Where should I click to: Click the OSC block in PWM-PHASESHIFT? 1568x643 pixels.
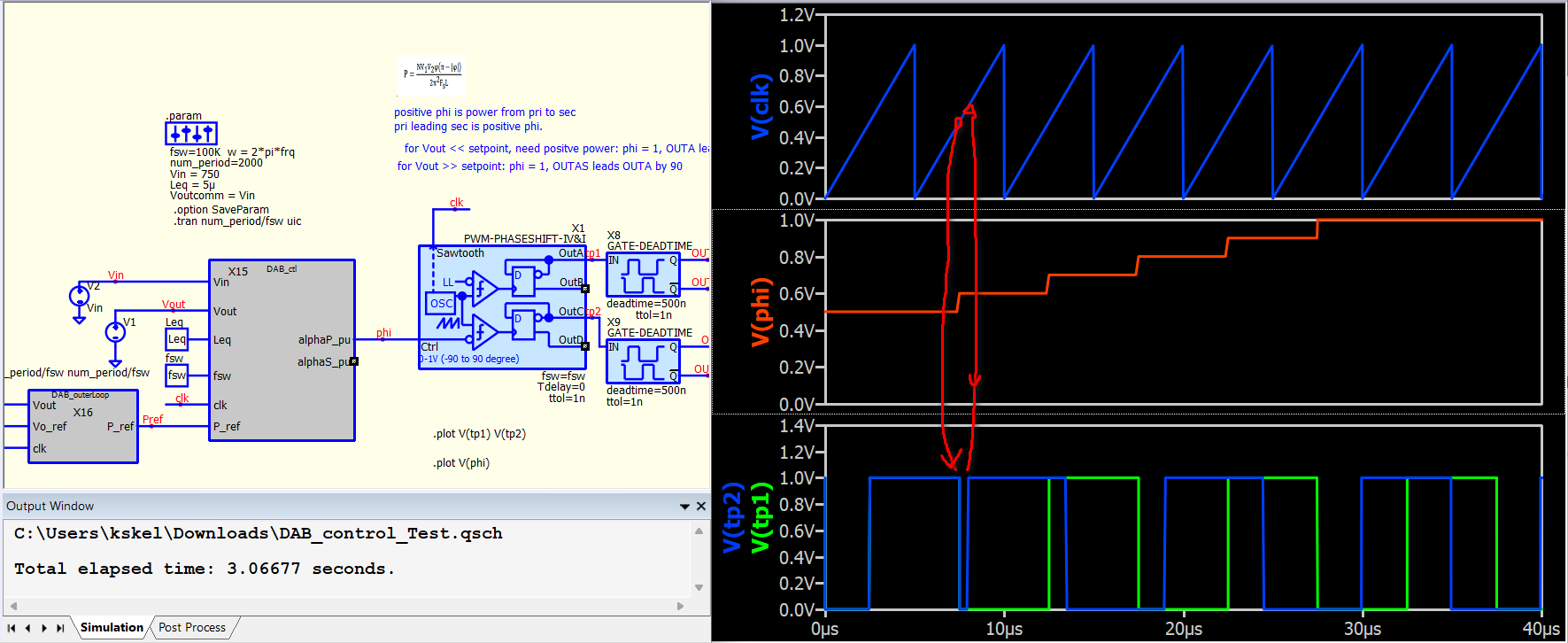[x=441, y=304]
